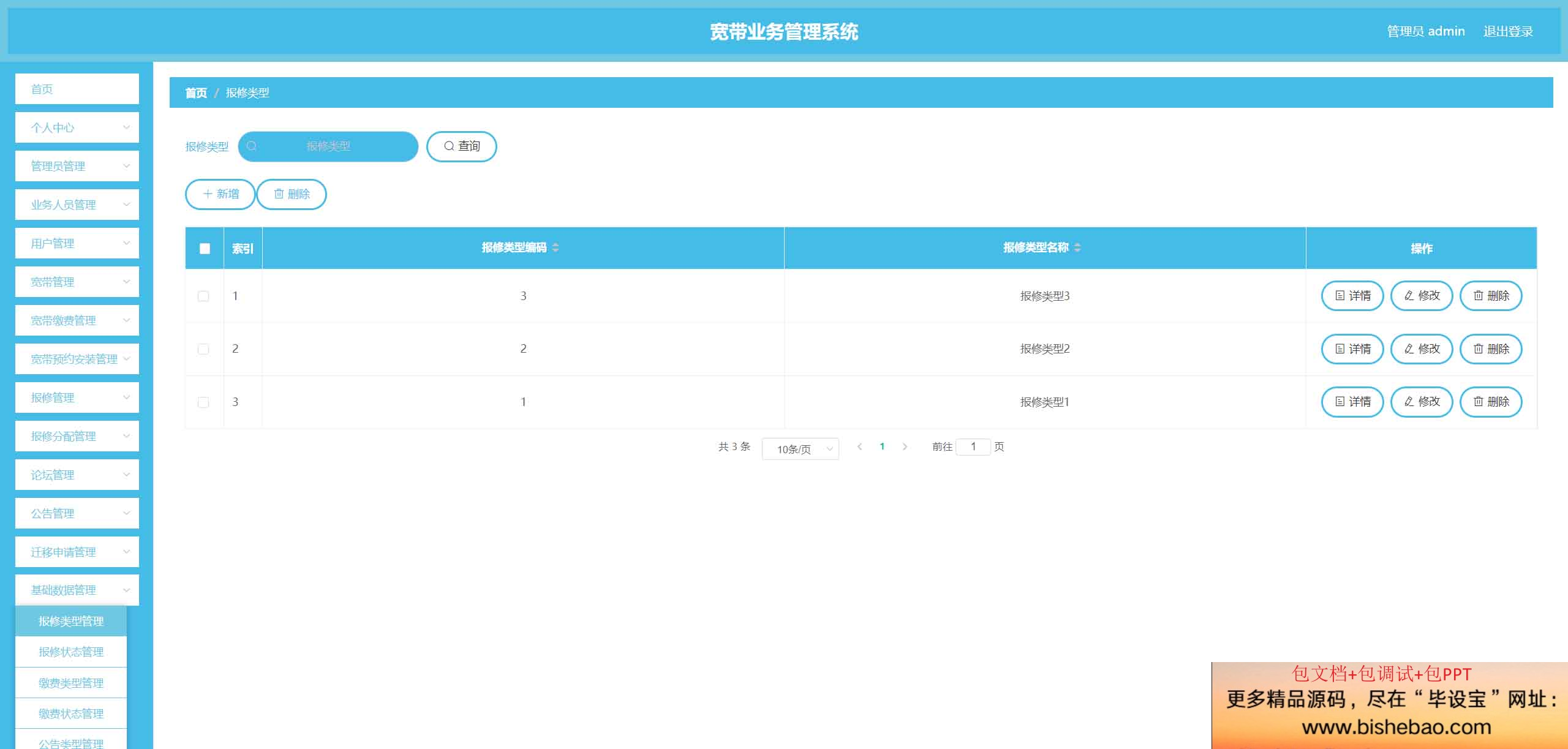Go to next page arrow
The width and height of the screenshot is (1568, 749).
(x=905, y=446)
